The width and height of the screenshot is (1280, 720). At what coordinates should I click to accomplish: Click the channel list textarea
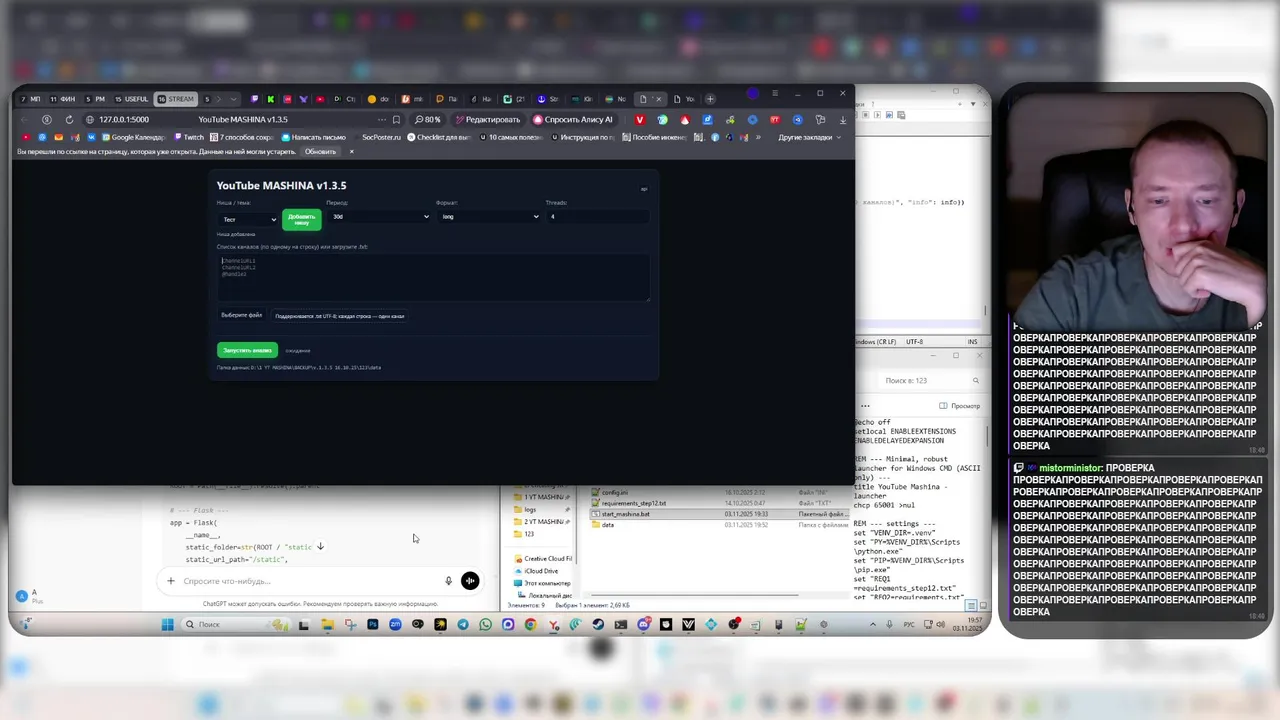click(x=433, y=276)
